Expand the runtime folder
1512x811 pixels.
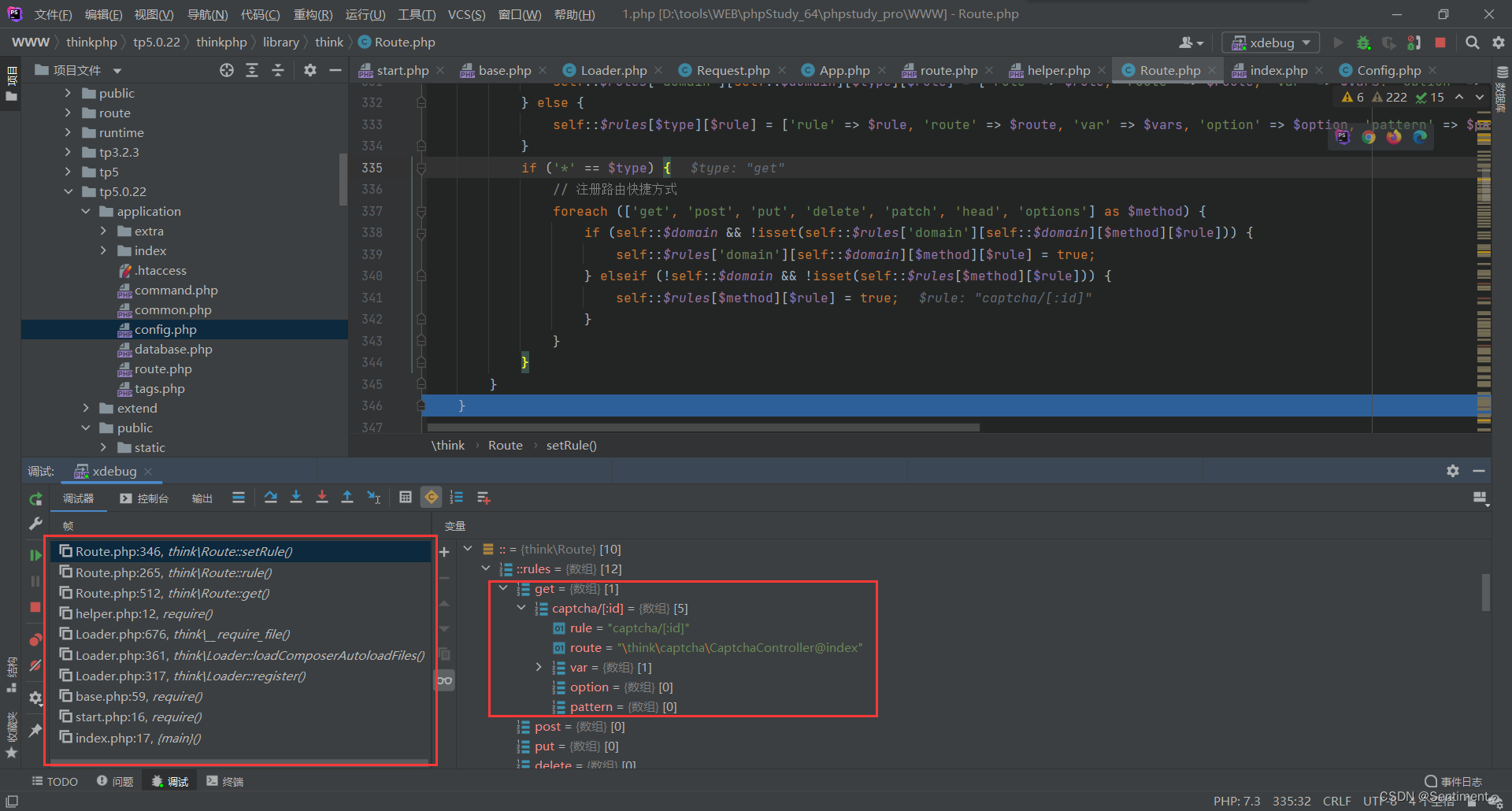[69, 132]
